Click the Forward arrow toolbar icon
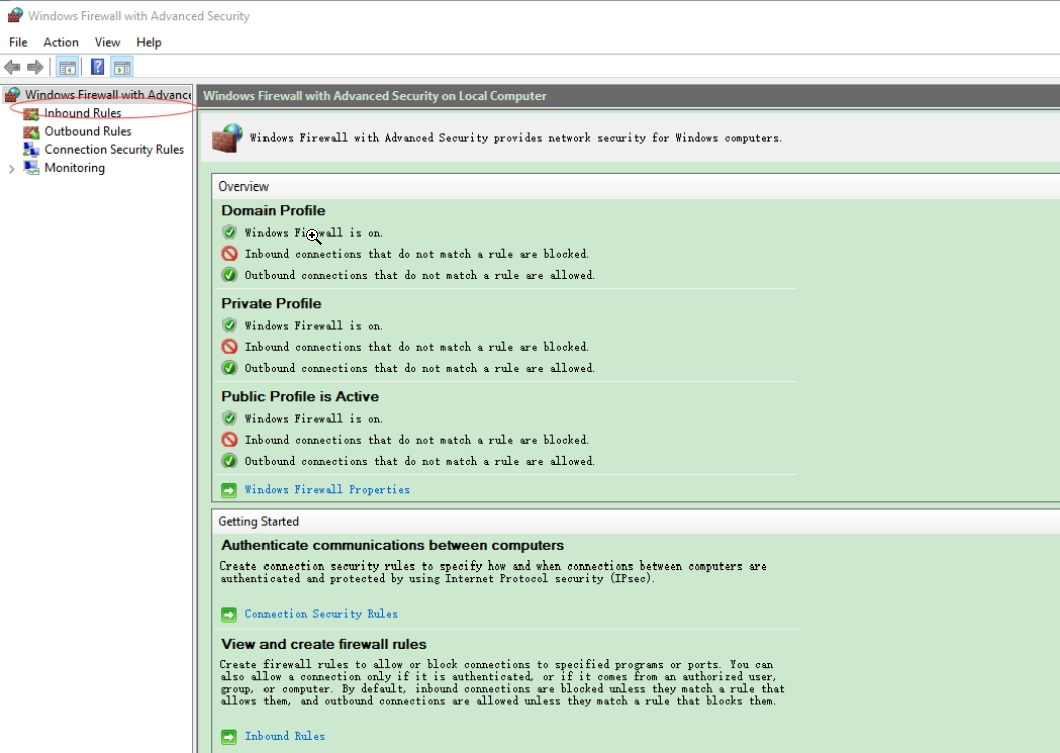The image size is (1060, 753). [35, 67]
